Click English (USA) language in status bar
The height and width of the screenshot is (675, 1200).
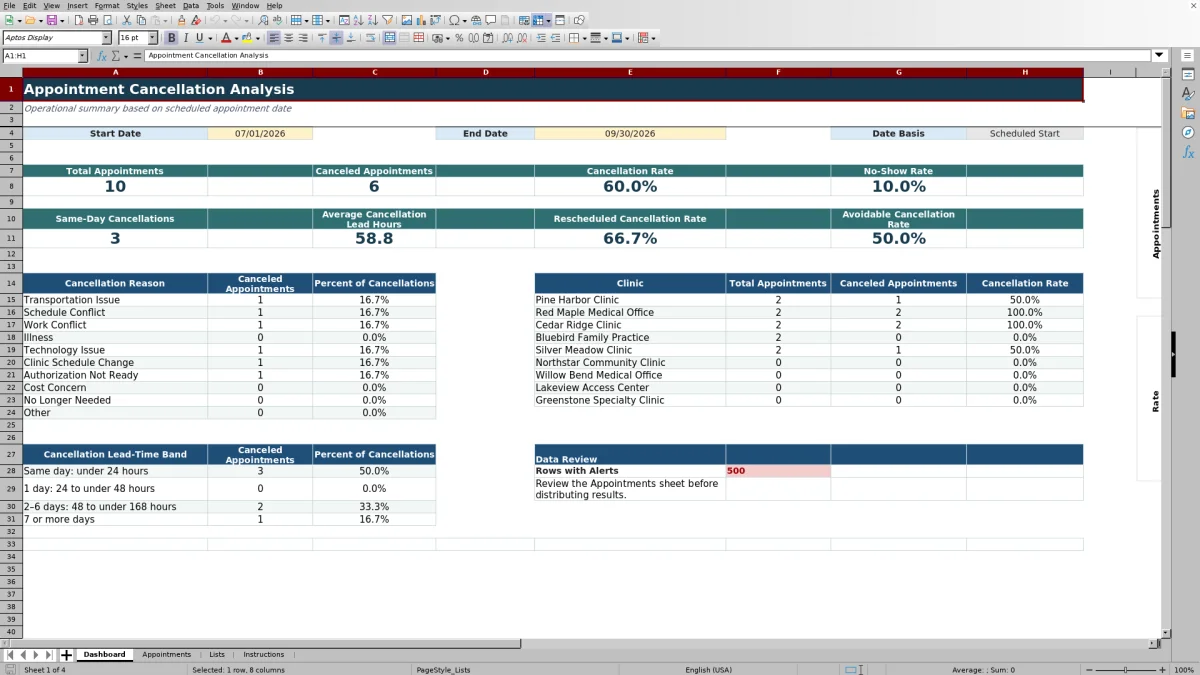pyautogui.click(x=708, y=670)
